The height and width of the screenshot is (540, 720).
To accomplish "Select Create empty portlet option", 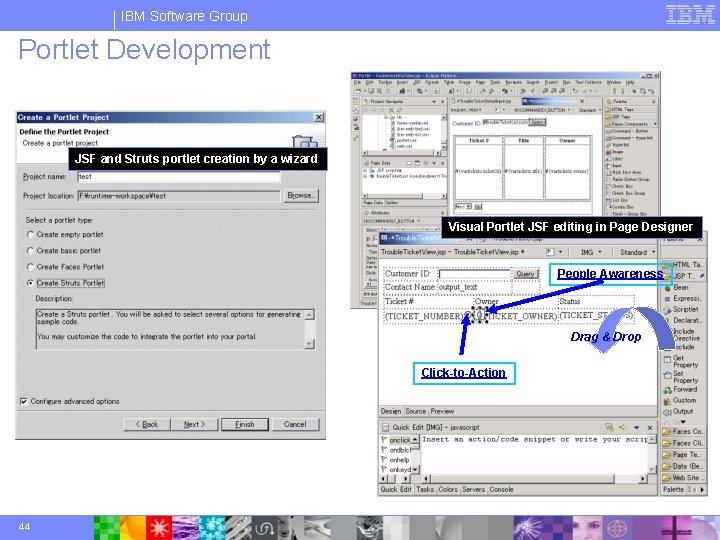I will tap(65, 235).
